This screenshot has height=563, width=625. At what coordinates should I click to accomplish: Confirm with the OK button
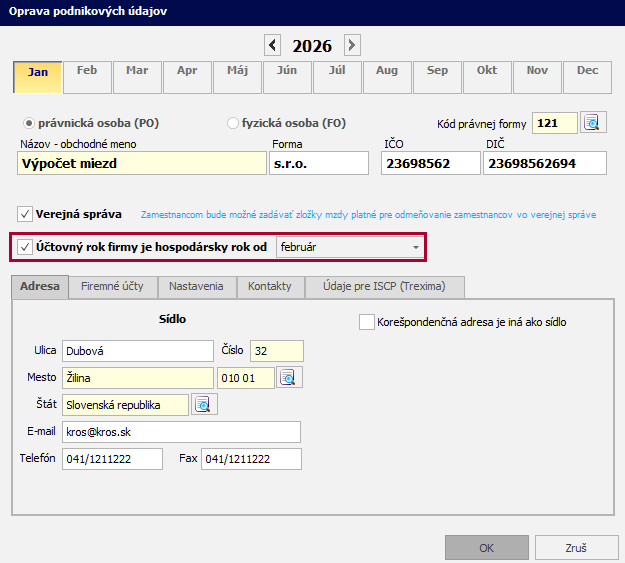click(x=486, y=548)
